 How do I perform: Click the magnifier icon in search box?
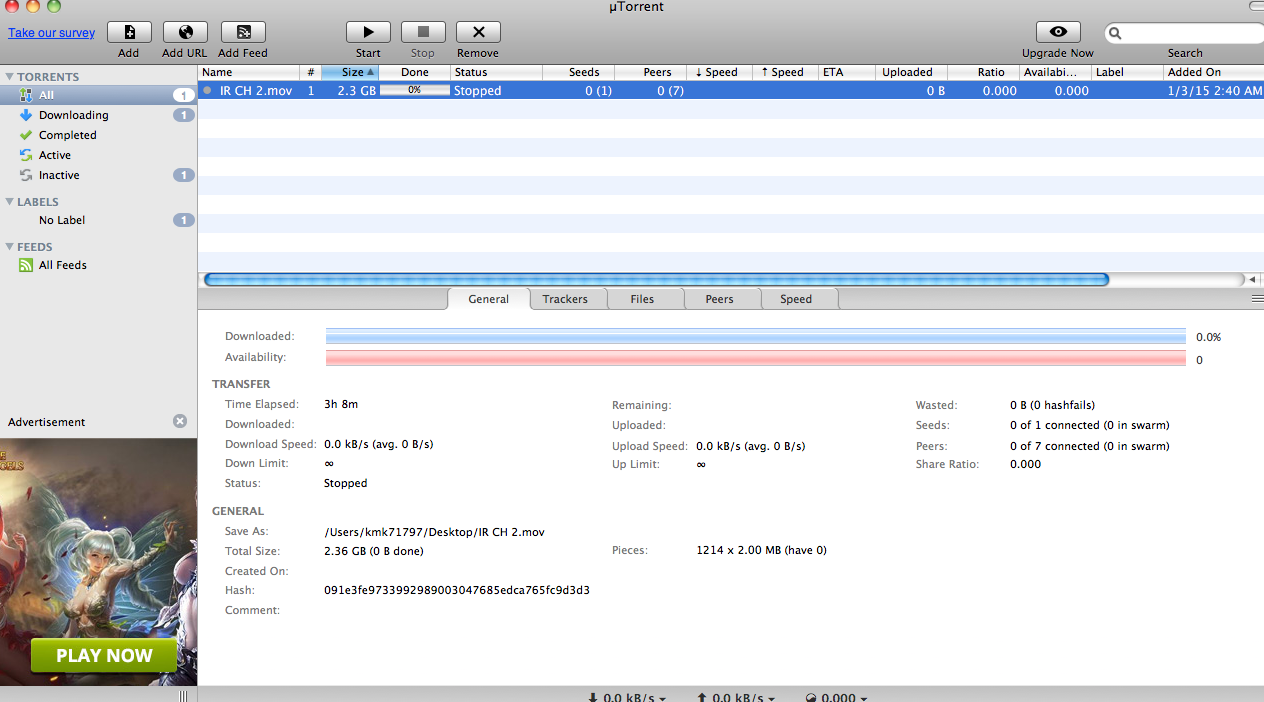pos(1116,33)
